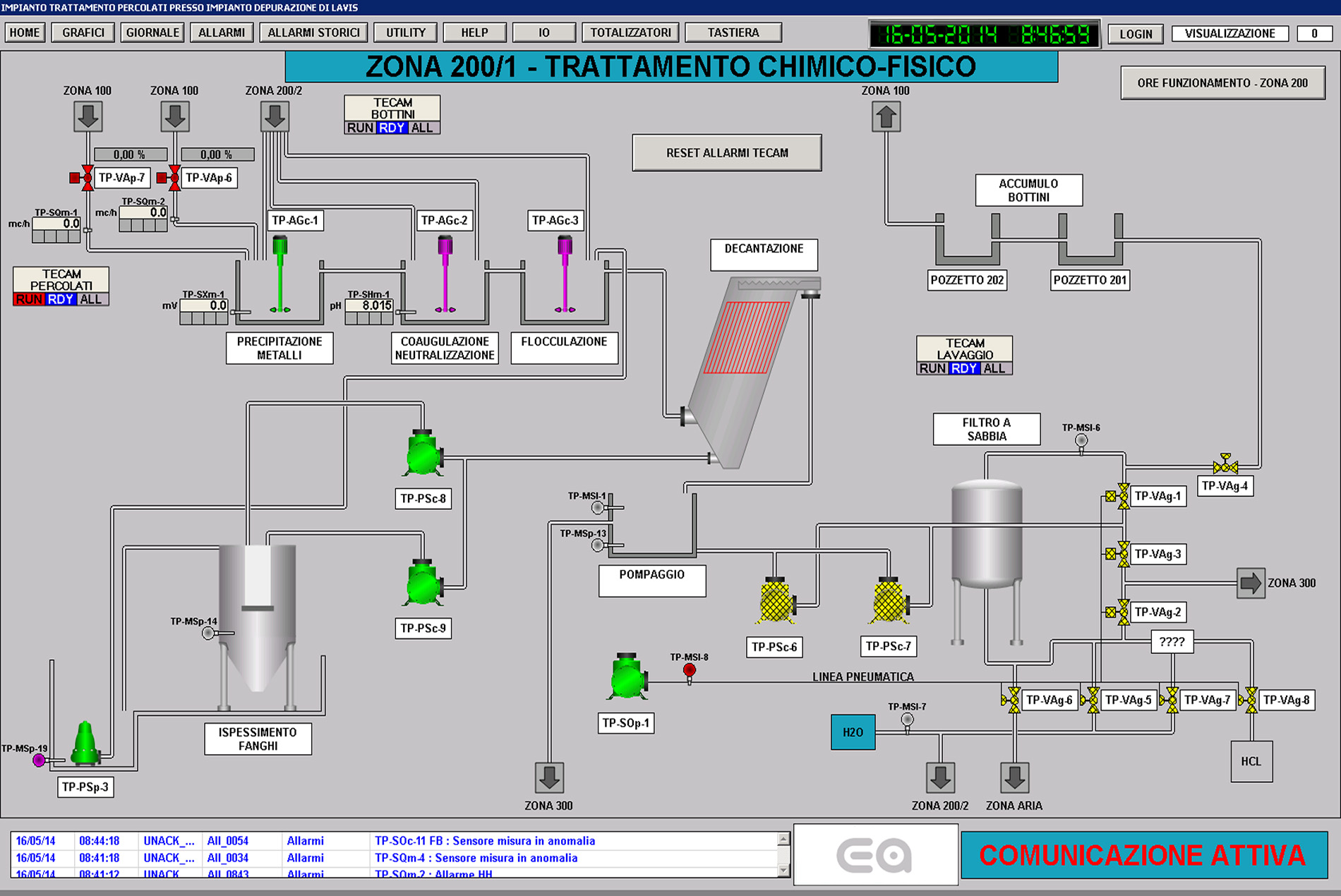Open the IO page

click(x=544, y=32)
